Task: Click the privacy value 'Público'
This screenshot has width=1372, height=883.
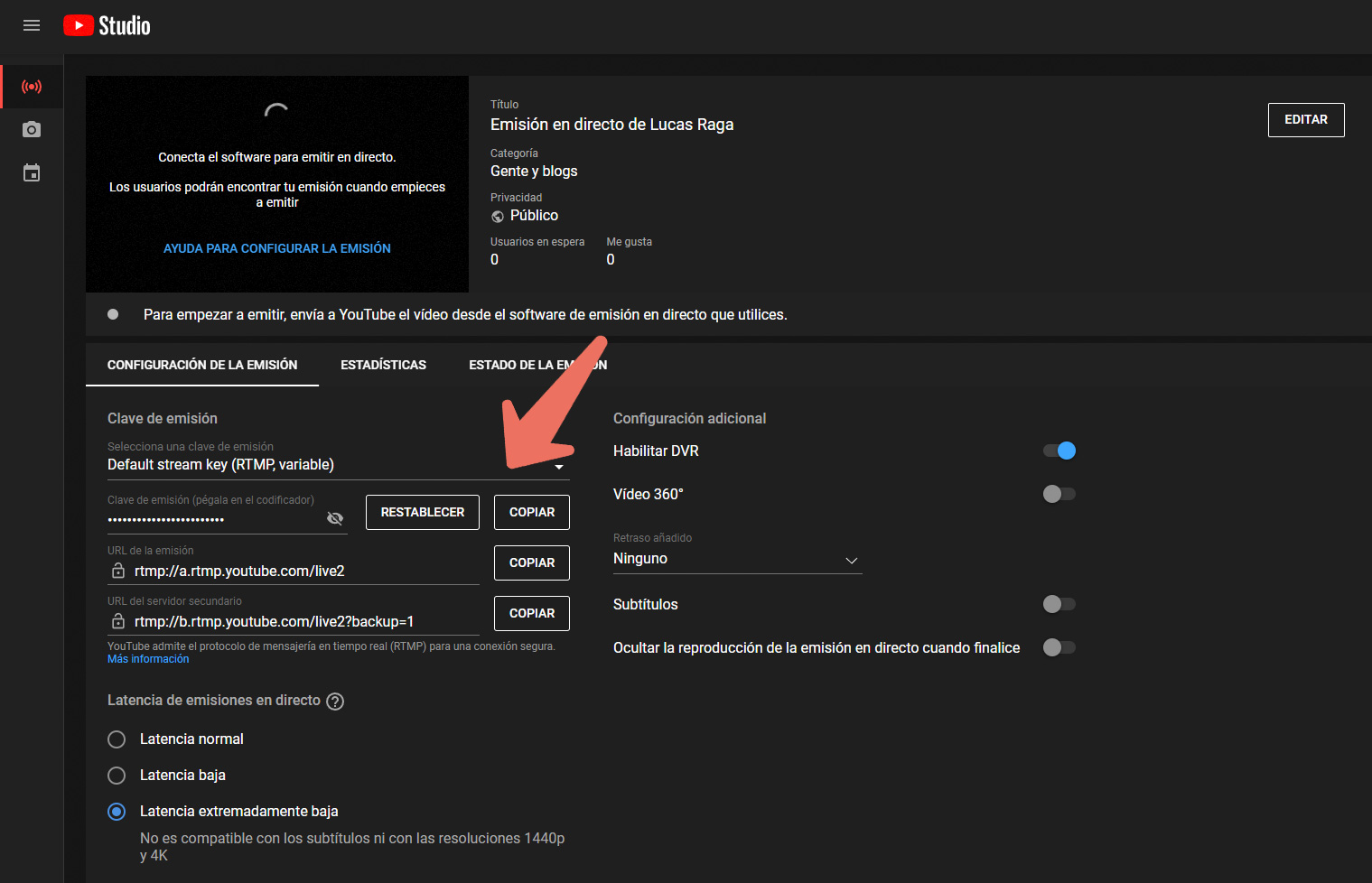Action: point(534,216)
